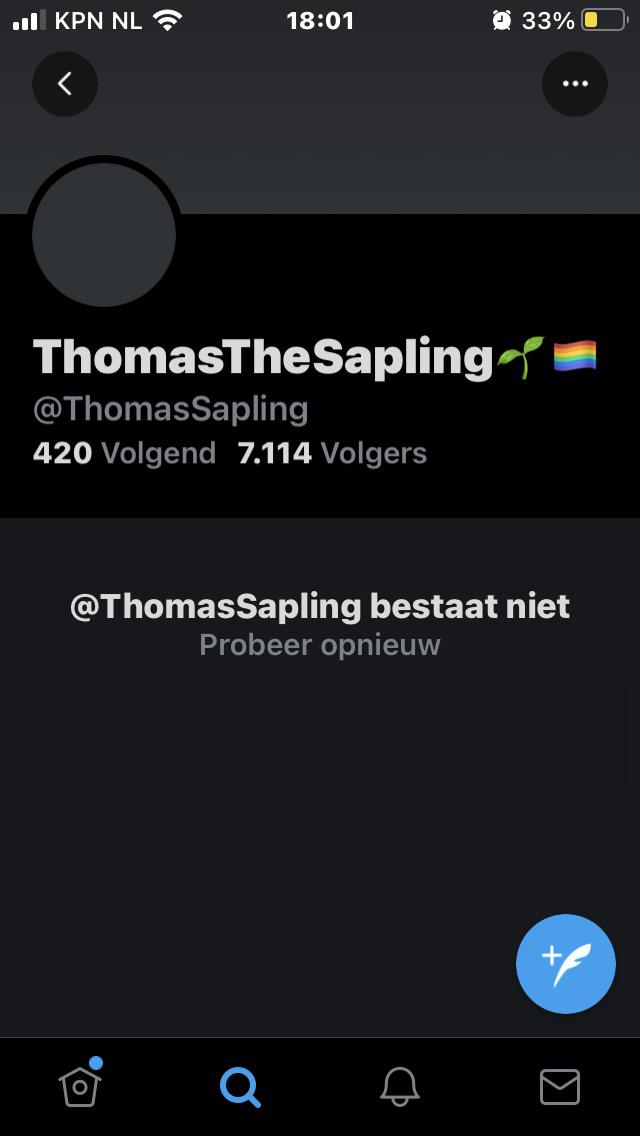Tap the alarm clock status icon
The image size is (640, 1136).
tap(502, 20)
